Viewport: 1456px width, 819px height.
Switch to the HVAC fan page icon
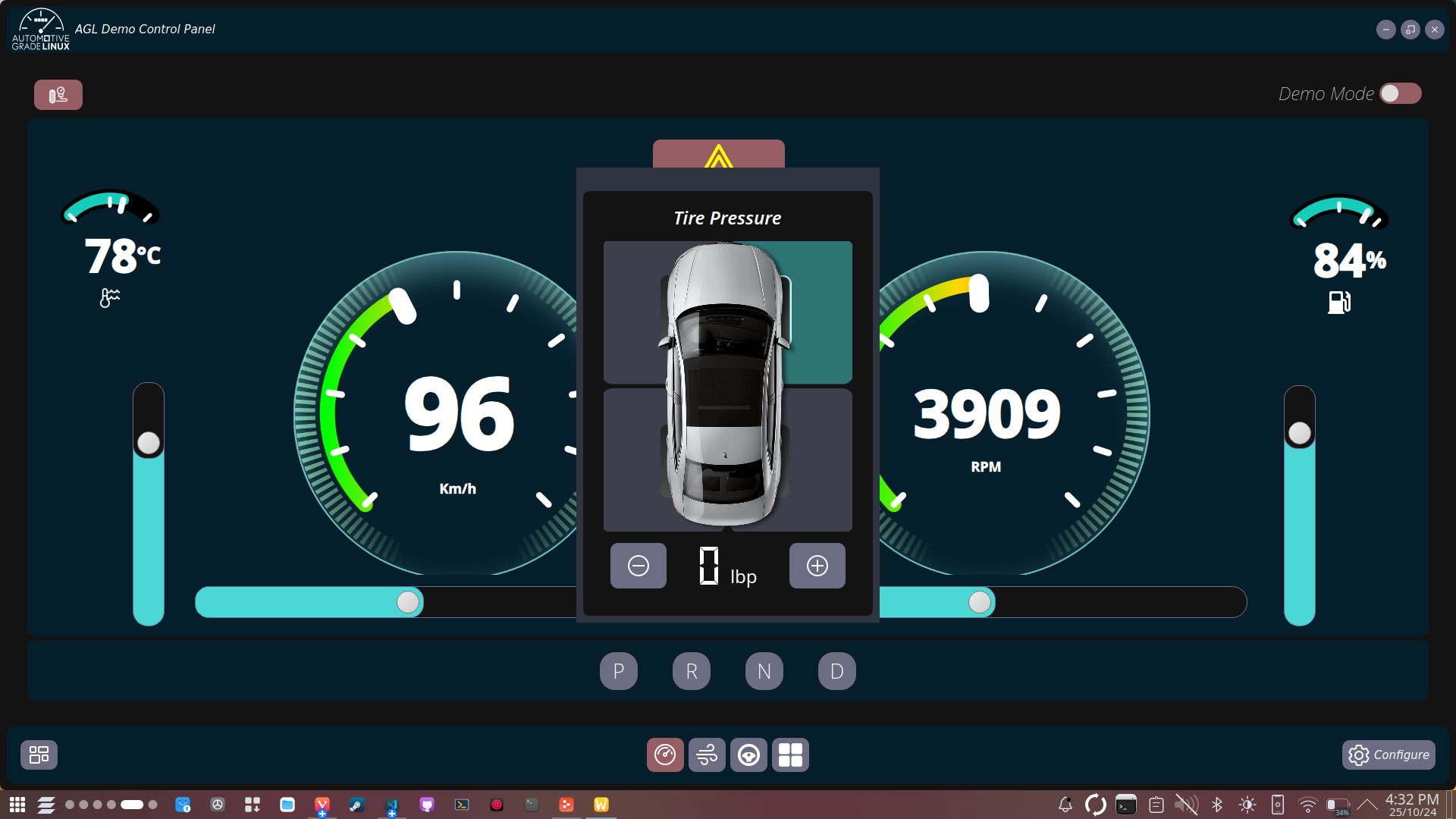[x=707, y=755]
